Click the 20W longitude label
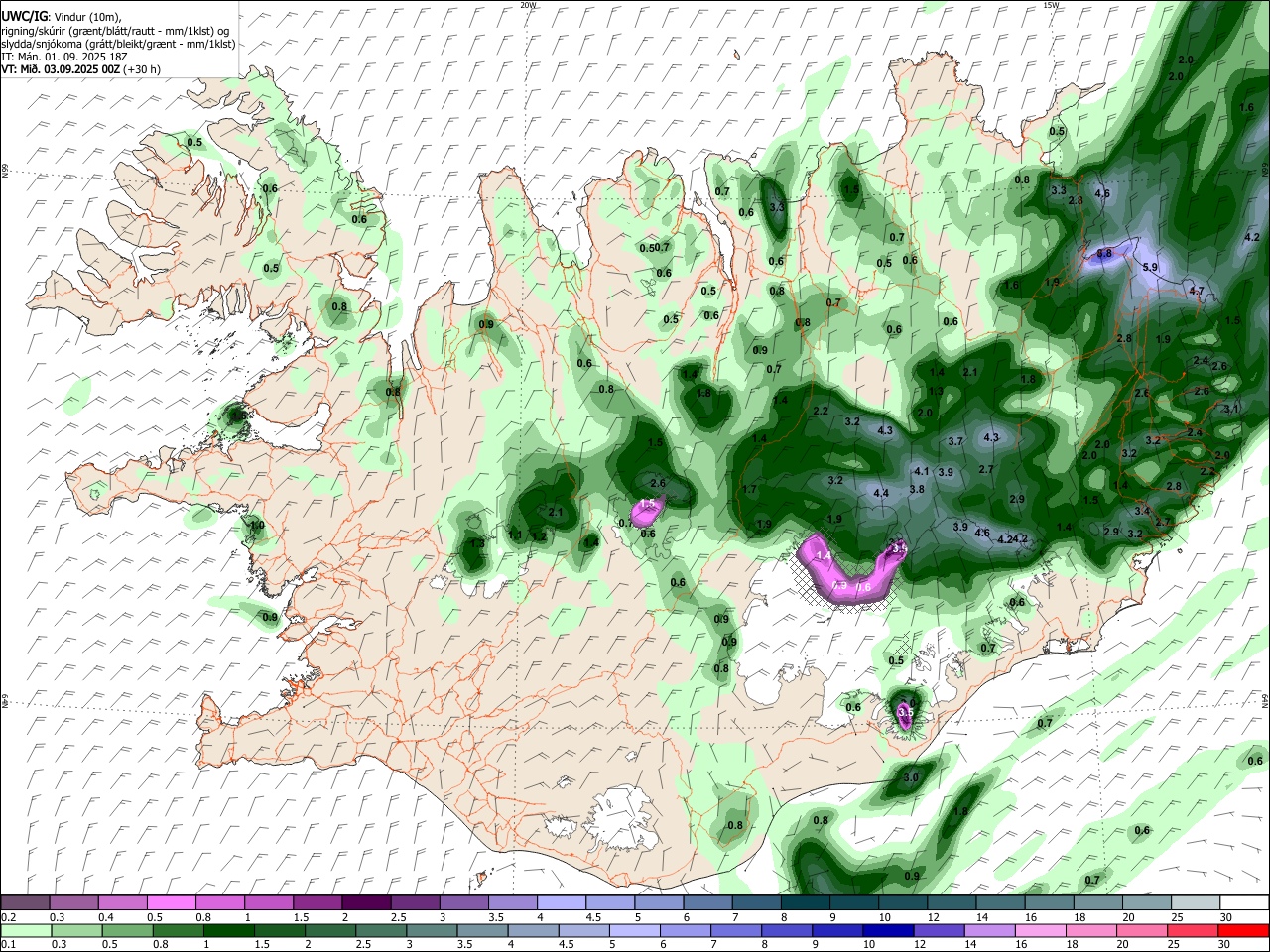 tap(528, 5)
